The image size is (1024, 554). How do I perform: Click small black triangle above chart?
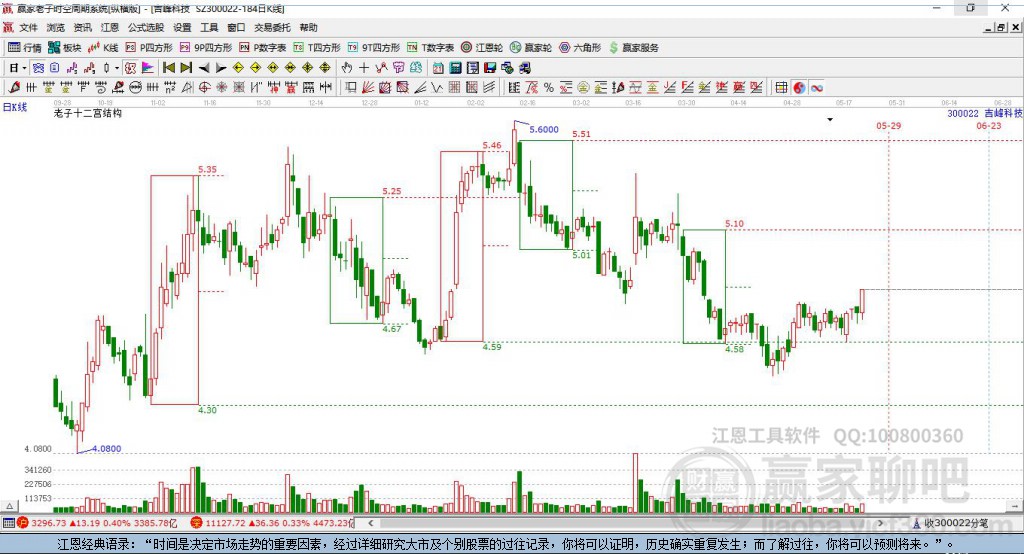tap(830, 120)
